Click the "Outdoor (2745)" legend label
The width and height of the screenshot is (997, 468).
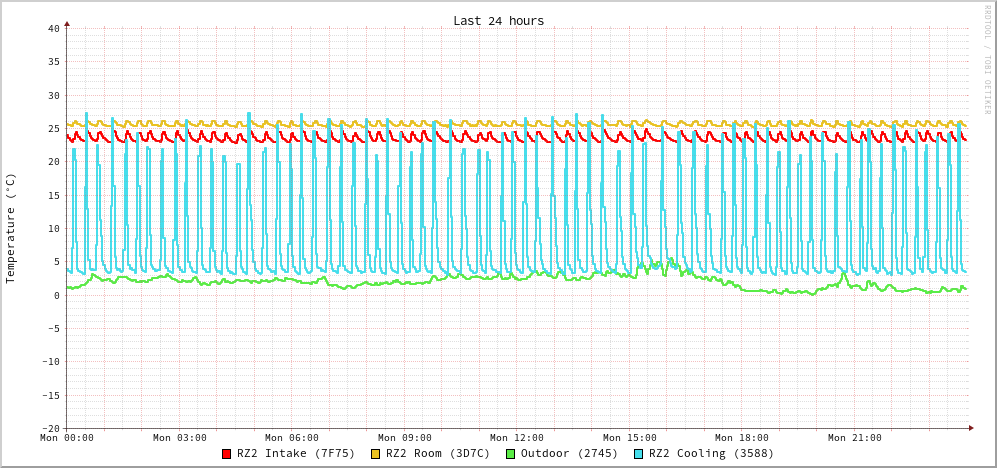pyautogui.click(x=569, y=454)
